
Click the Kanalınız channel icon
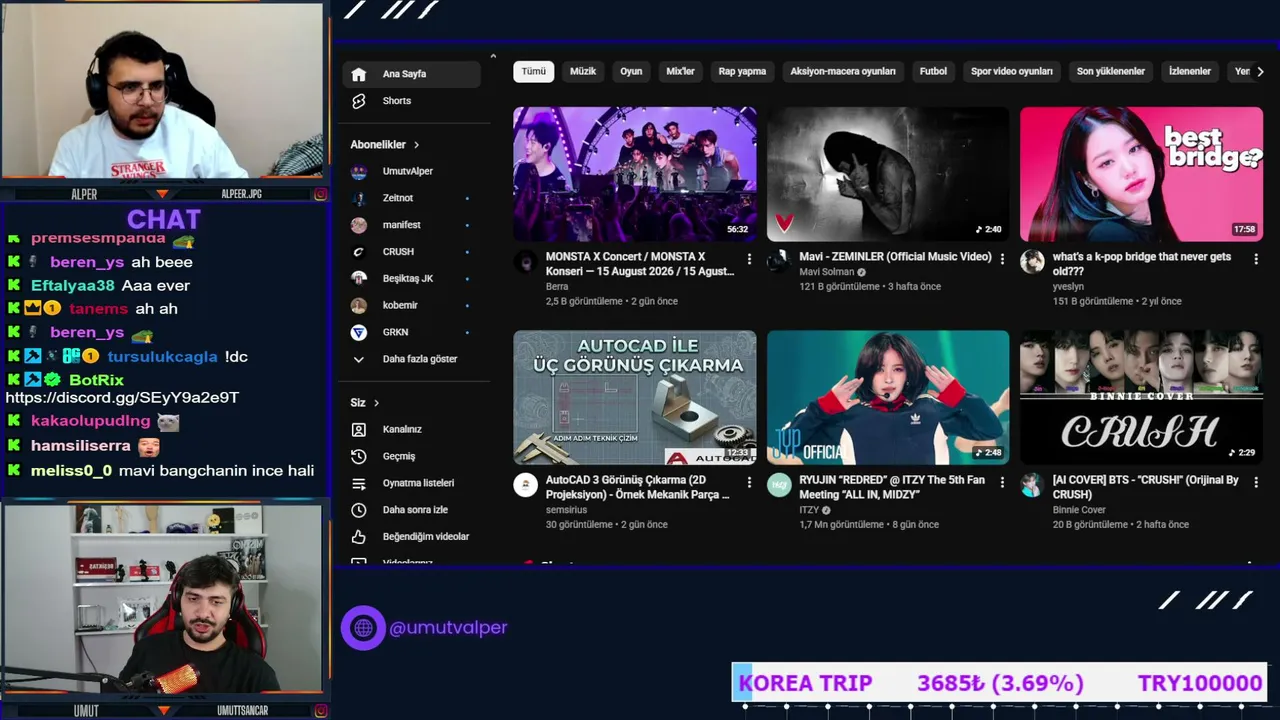[359, 429]
